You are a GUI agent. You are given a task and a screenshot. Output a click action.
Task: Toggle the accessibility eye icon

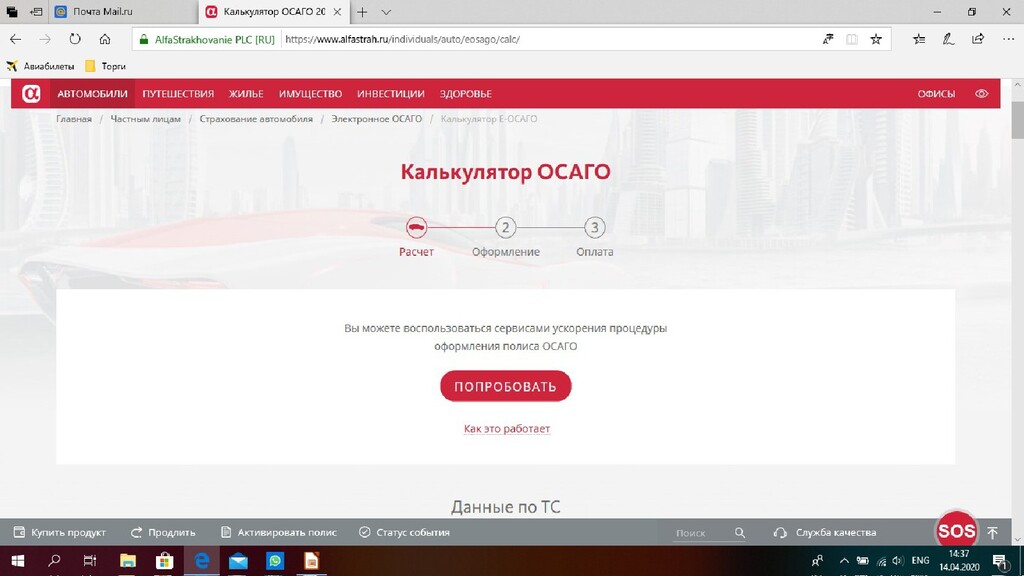click(x=981, y=93)
